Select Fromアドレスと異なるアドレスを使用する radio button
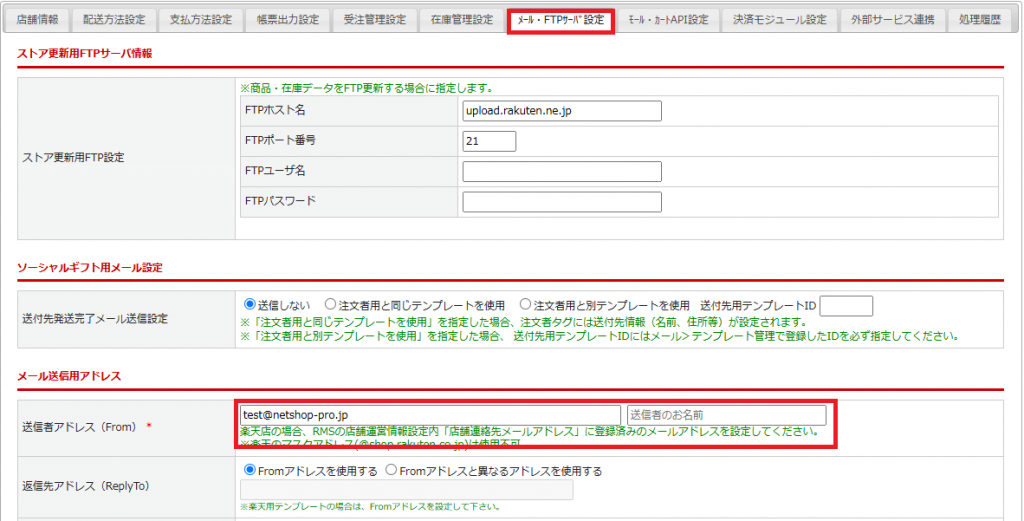The width and height of the screenshot is (1024, 521). [x=391, y=470]
